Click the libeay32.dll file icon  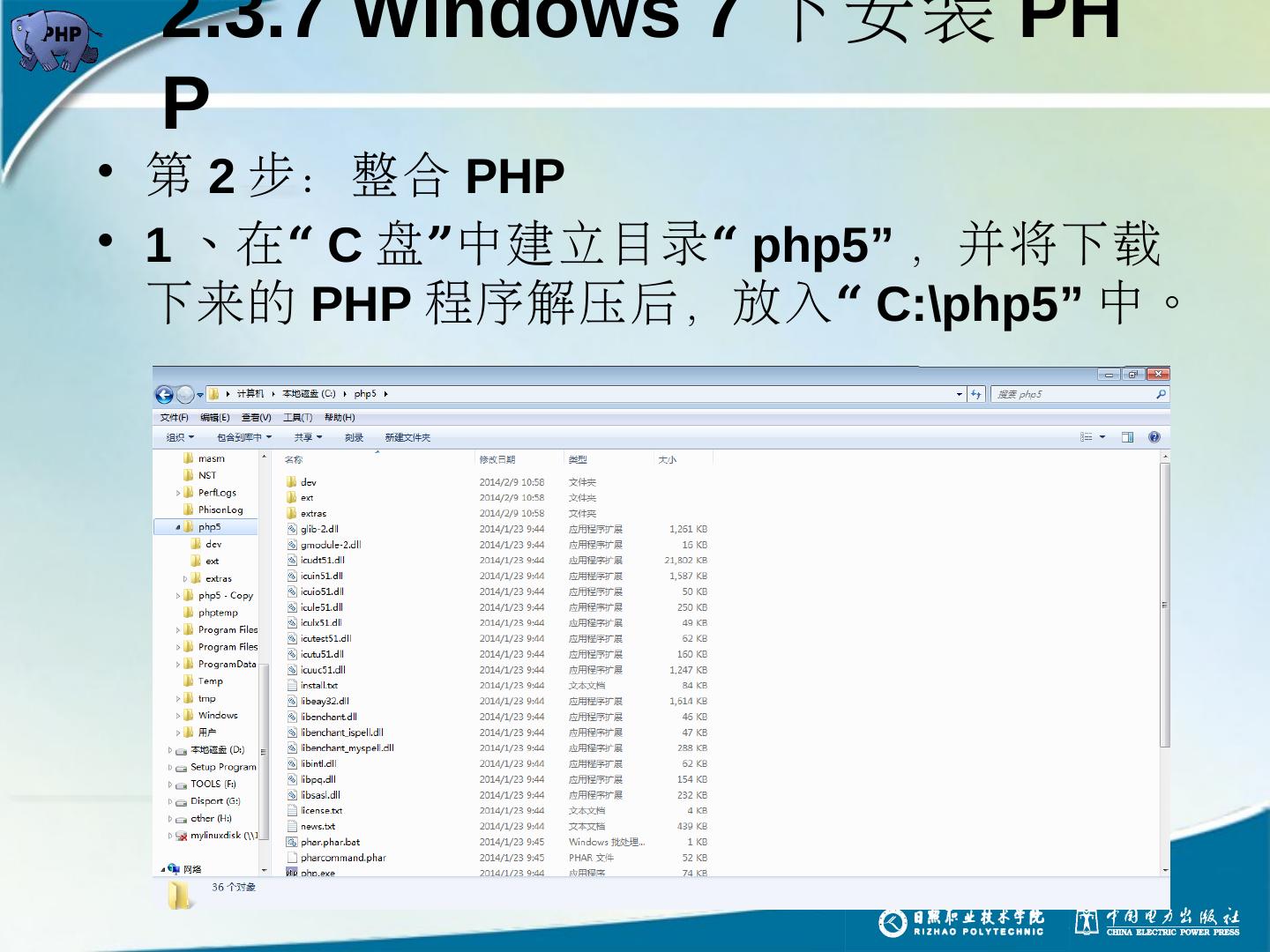(292, 701)
